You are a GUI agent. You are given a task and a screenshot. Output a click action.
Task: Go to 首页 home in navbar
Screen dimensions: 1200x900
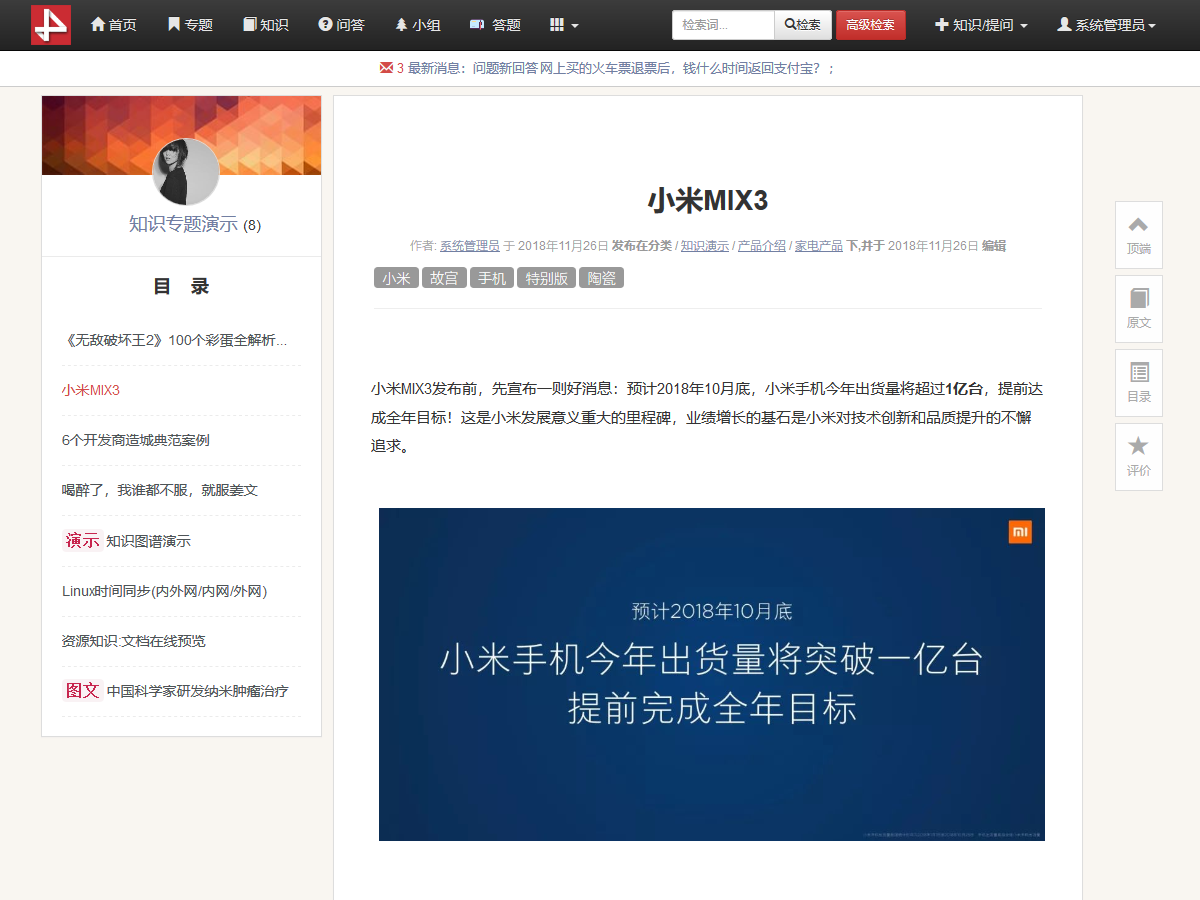pyautogui.click(x=113, y=25)
